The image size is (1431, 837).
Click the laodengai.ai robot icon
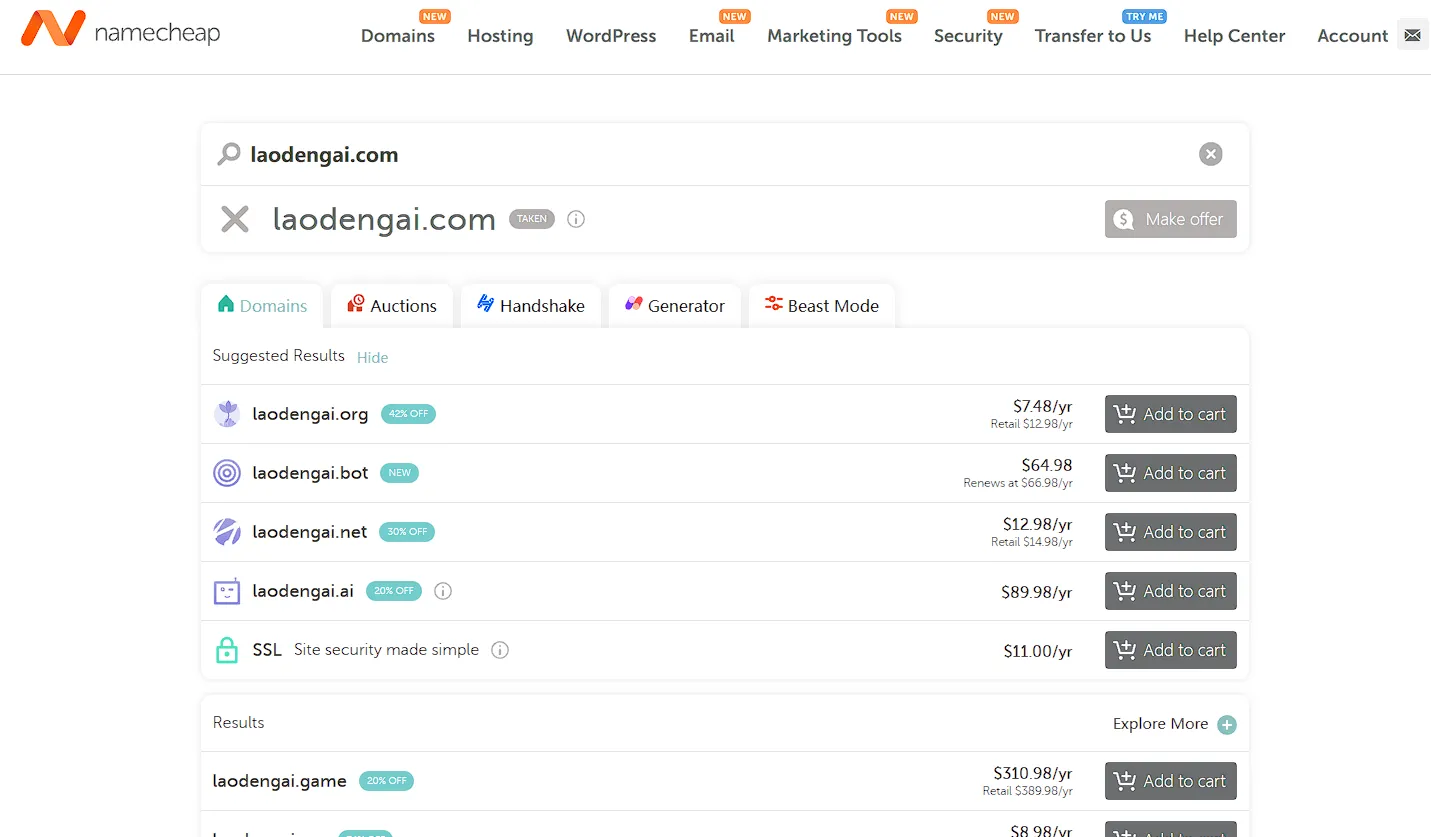click(227, 591)
